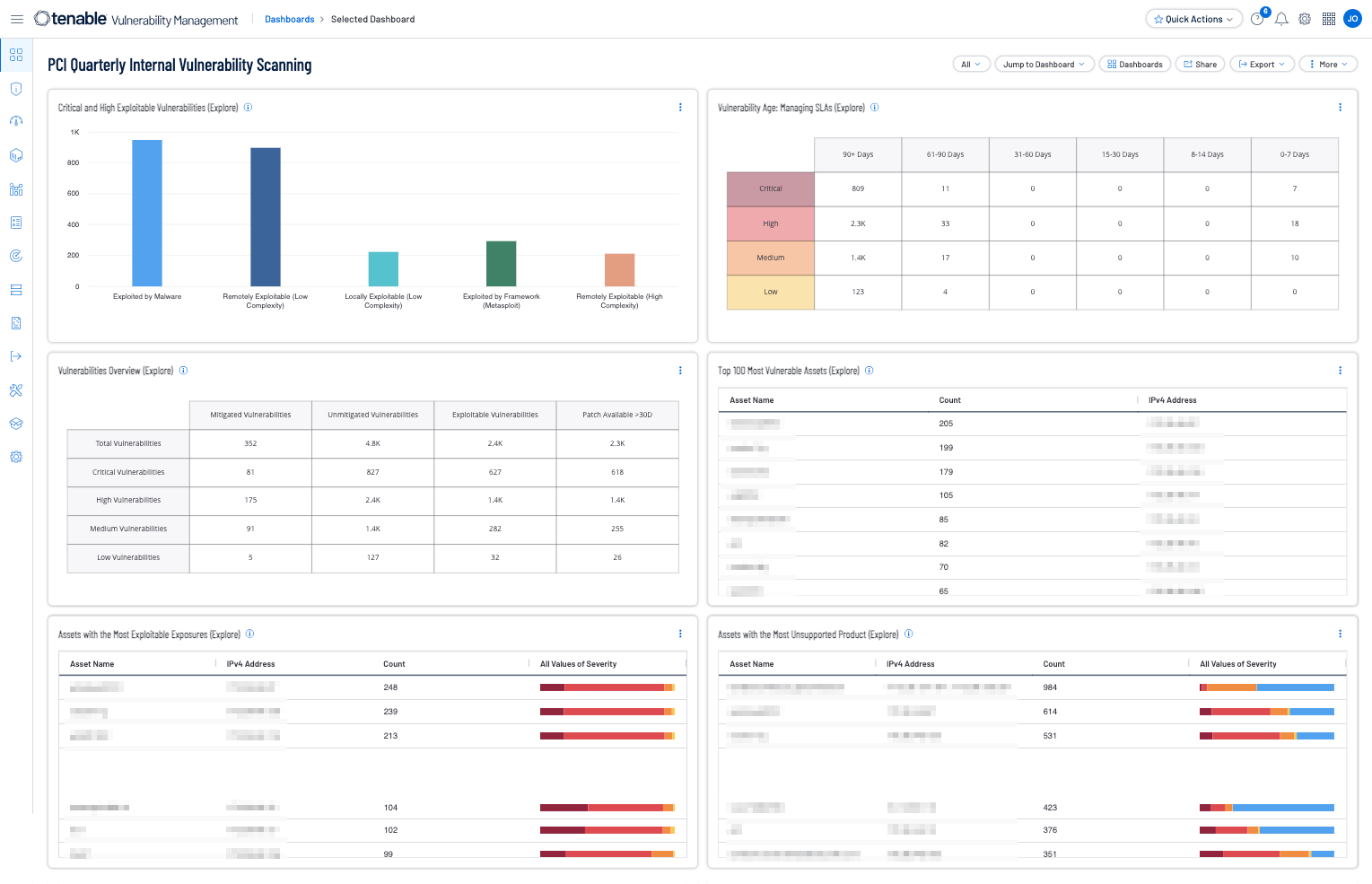Open the exit-arrow sidebar icon
Viewport: 1372px width, 884px height.
pyautogui.click(x=16, y=356)
